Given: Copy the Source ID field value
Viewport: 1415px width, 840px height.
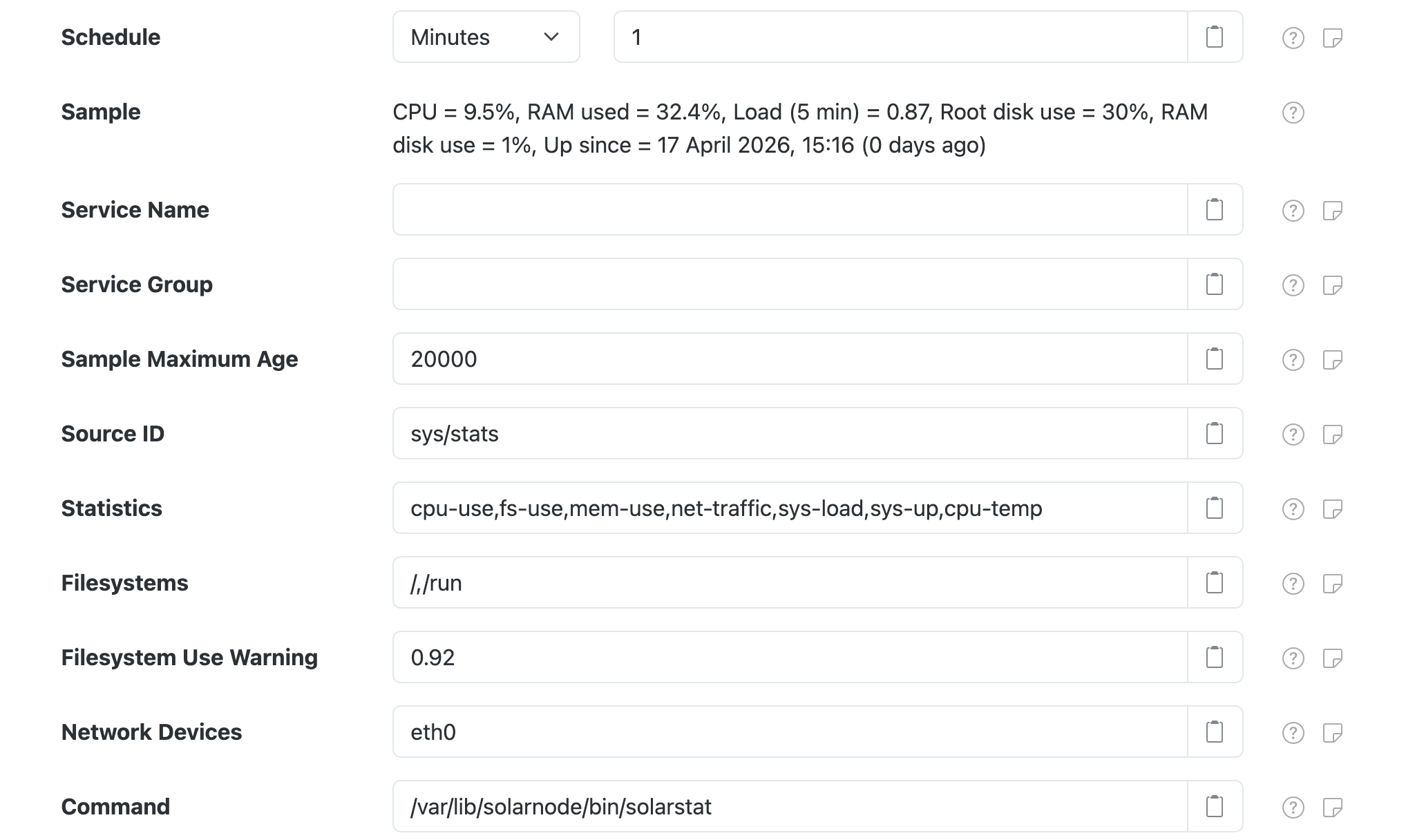Looking at the screenshot, I should tap(1214, 433).
